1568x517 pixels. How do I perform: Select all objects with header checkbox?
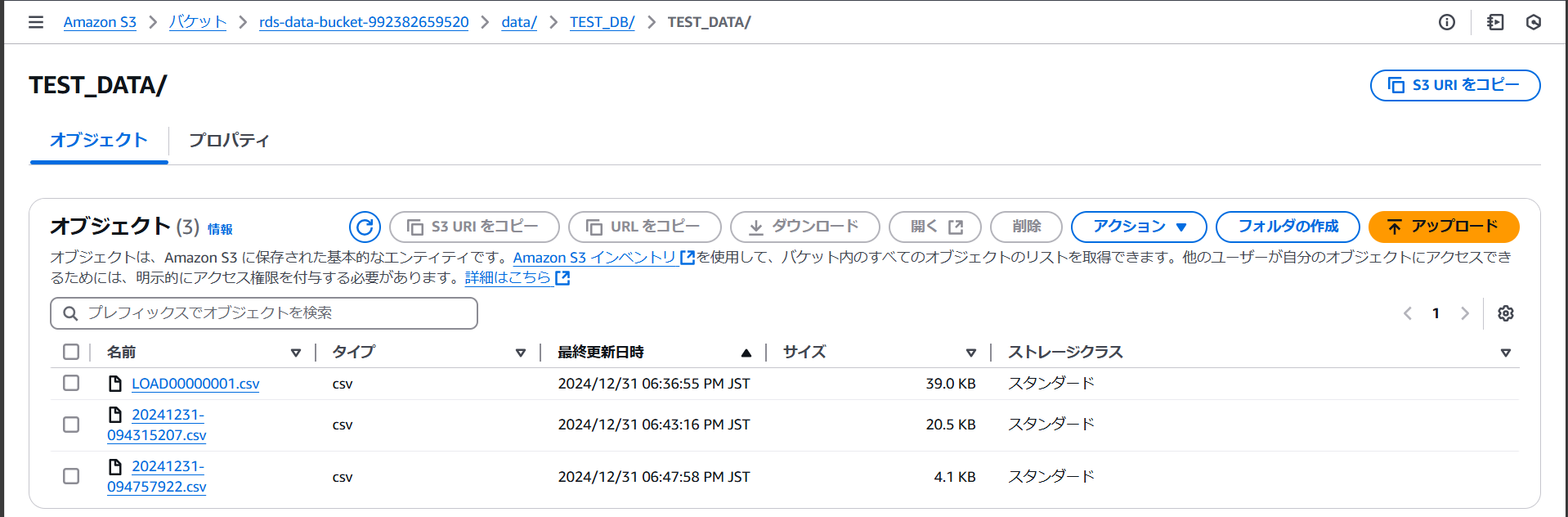coord(71,352)
